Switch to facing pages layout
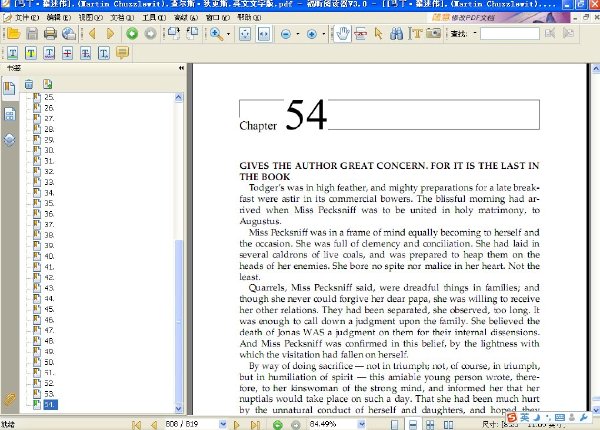The width and height of the screenshot is (600, 430). click(448, 425)
